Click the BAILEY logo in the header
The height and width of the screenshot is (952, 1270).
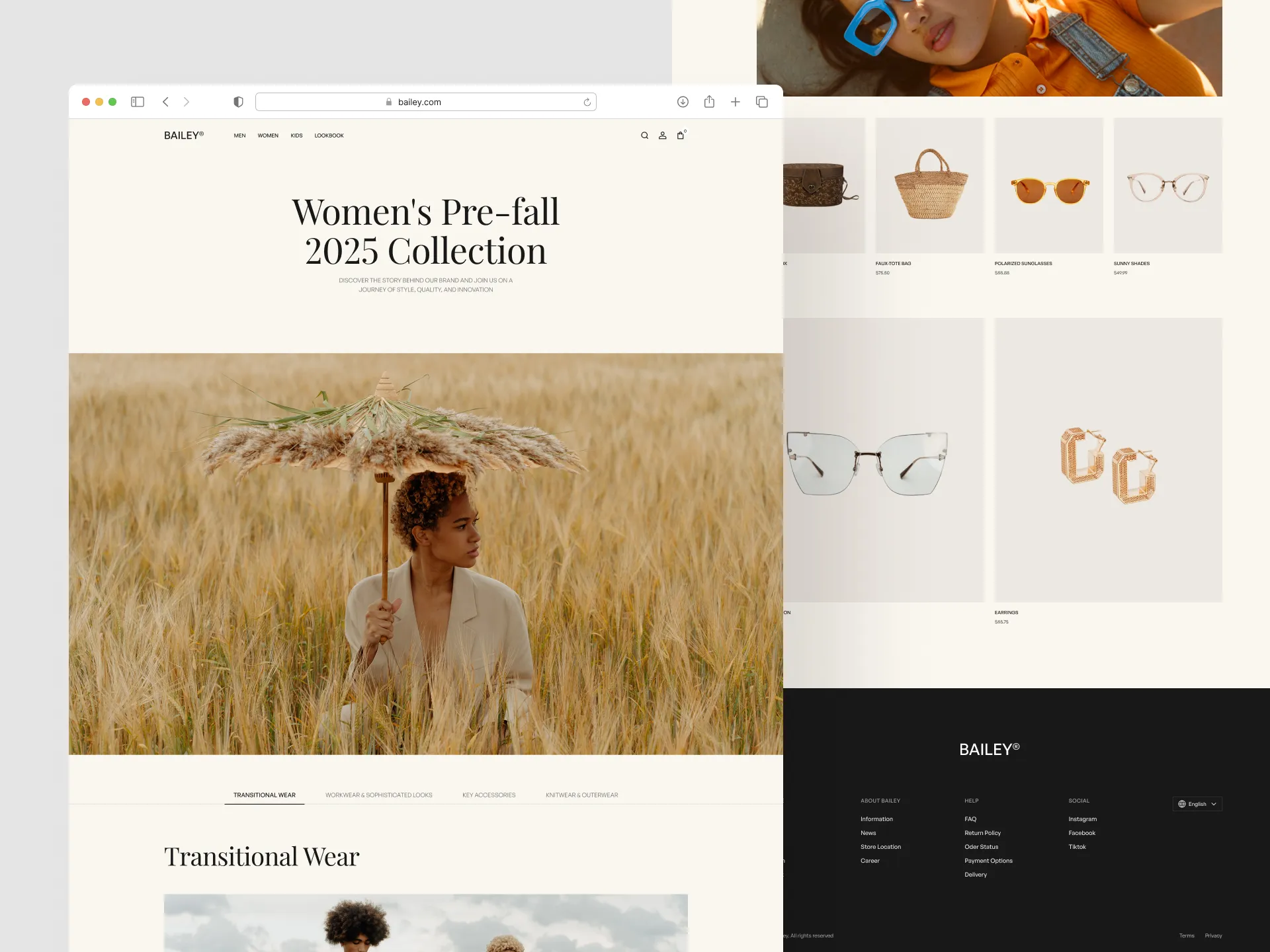(184, 135)
